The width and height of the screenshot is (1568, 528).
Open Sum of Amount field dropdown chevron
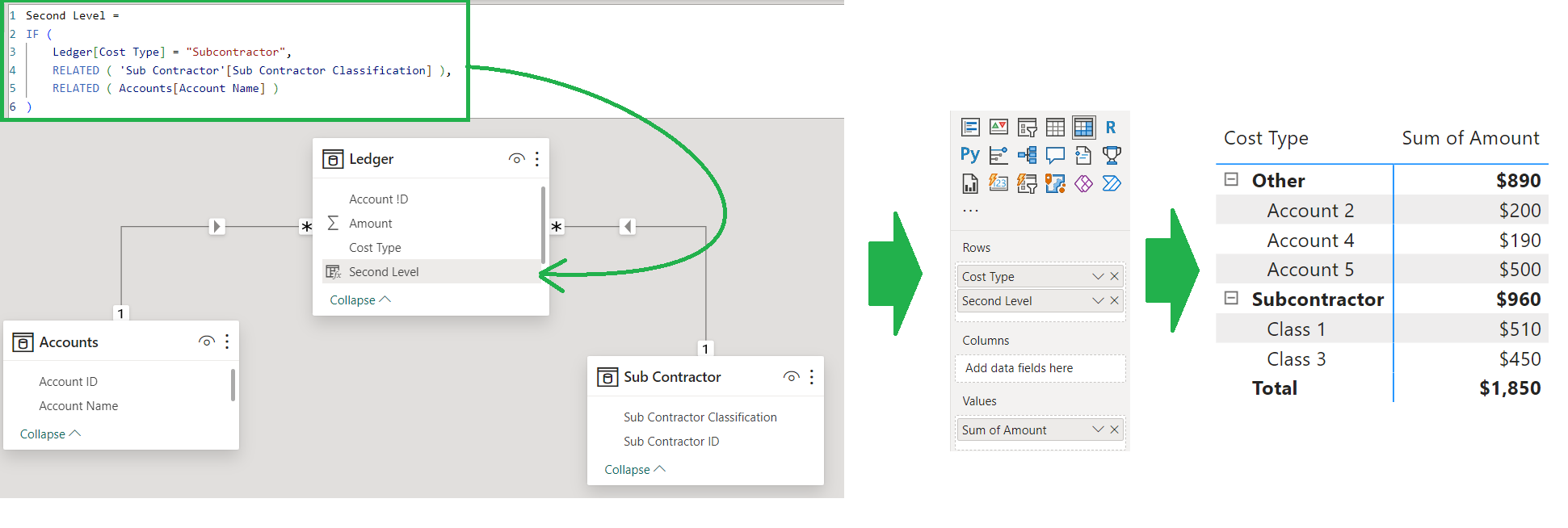(1098, 430)
